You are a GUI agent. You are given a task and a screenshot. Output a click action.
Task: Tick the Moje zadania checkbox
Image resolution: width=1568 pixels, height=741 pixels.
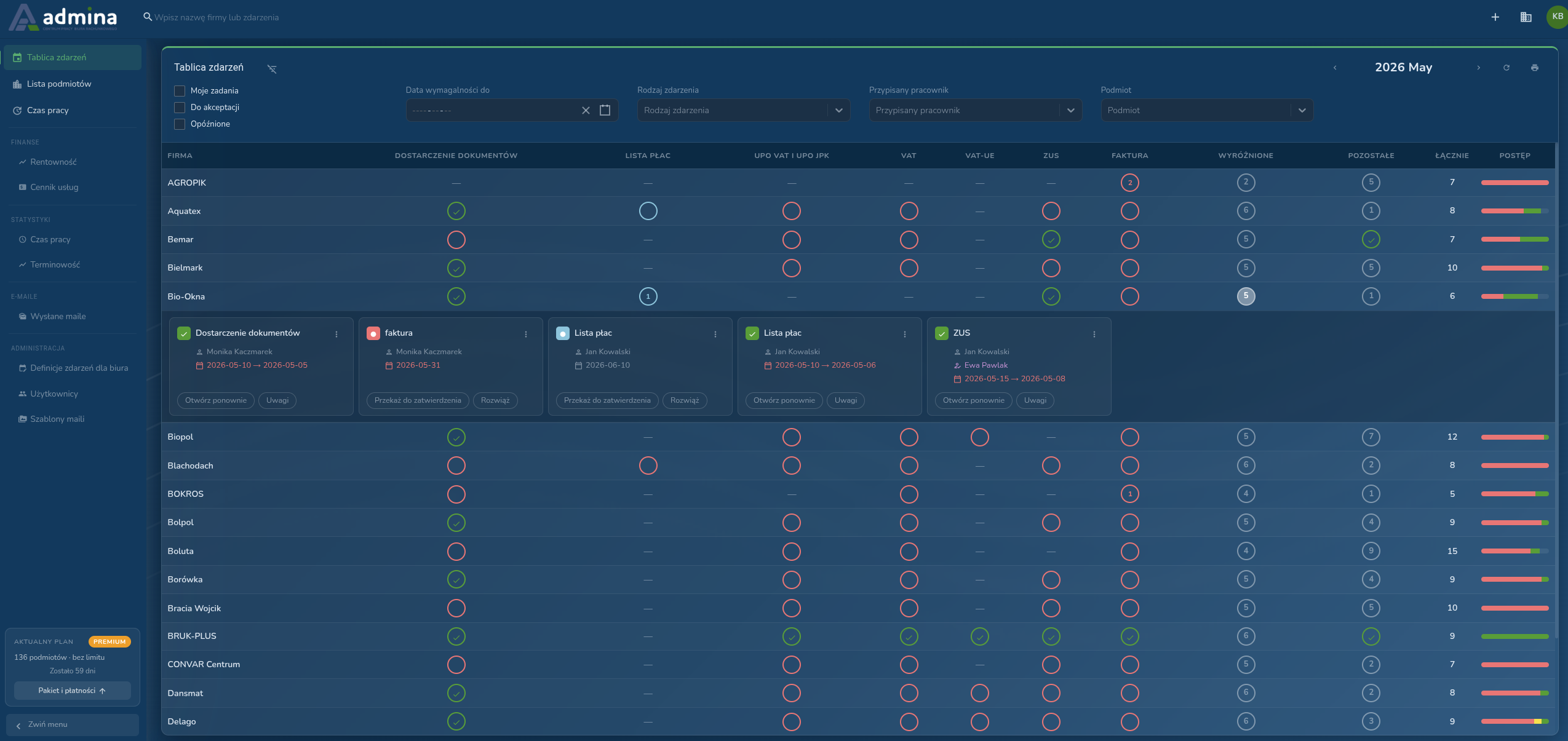click(180, 91)
